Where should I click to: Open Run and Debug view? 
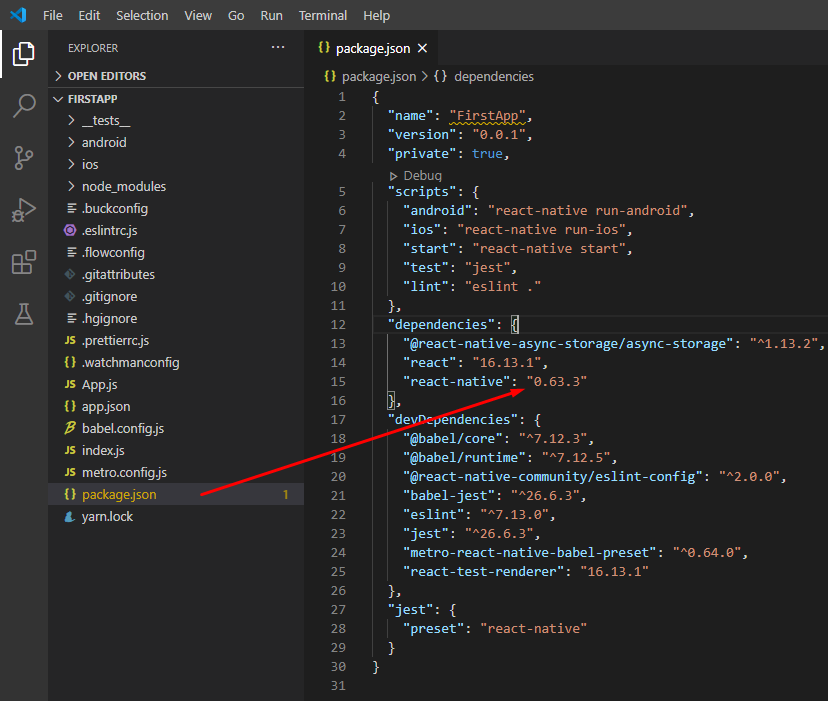click(x=24, y=210)
